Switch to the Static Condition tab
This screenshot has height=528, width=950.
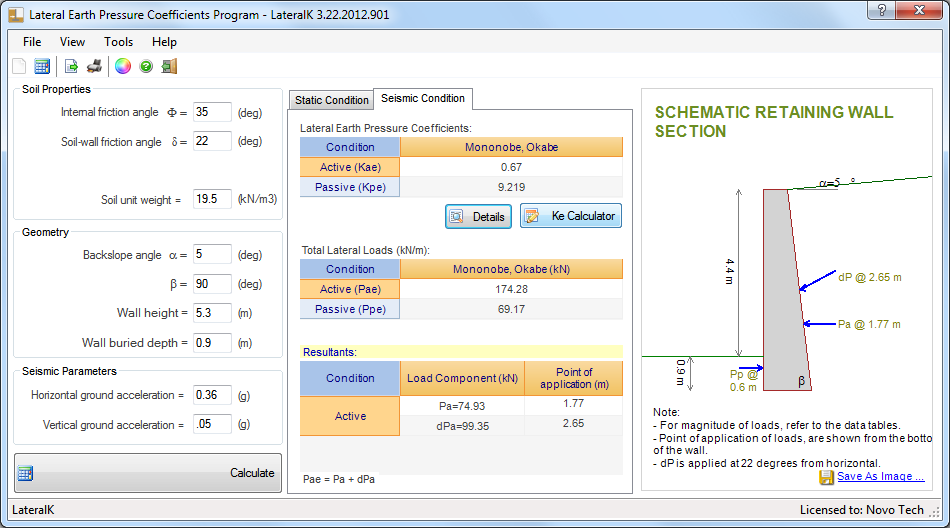(331, 100)
